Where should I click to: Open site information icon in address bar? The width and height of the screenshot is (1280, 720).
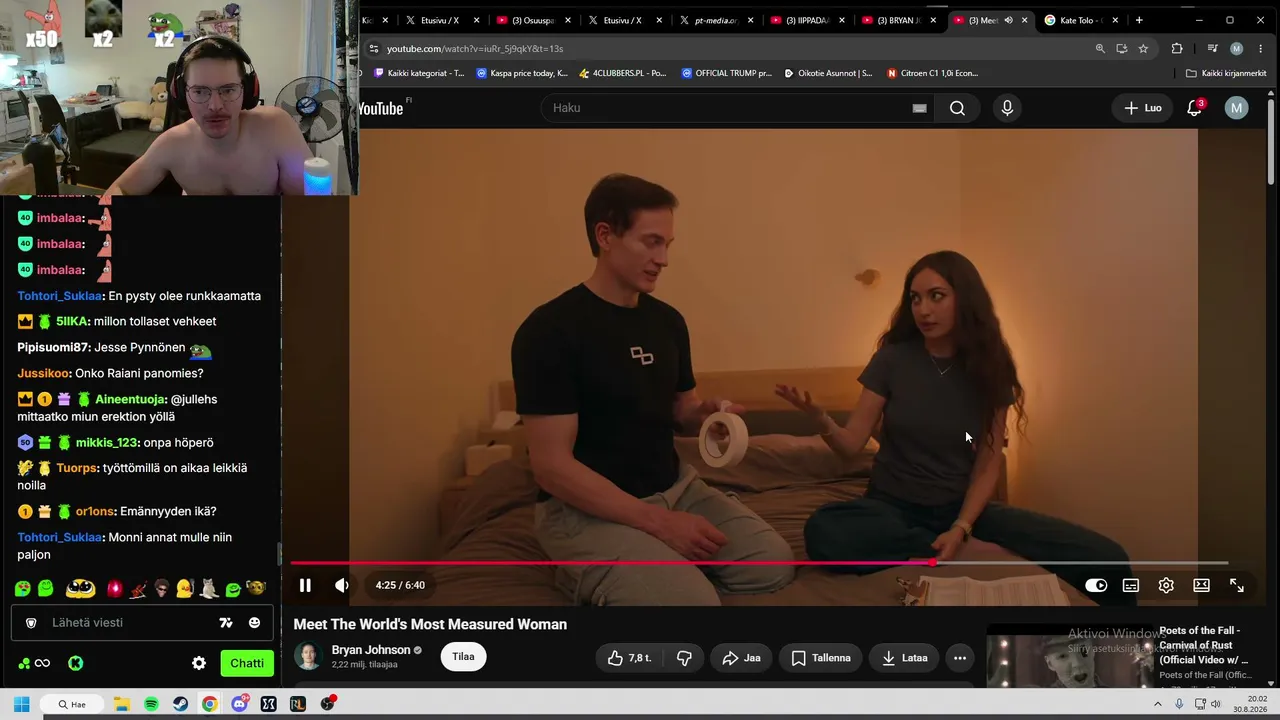373,48
